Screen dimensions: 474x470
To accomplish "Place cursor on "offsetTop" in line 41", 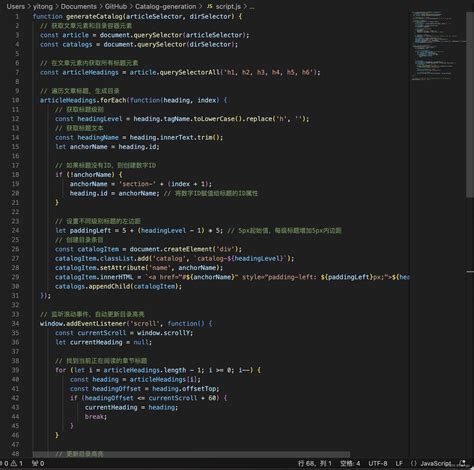I will point(199,389).
